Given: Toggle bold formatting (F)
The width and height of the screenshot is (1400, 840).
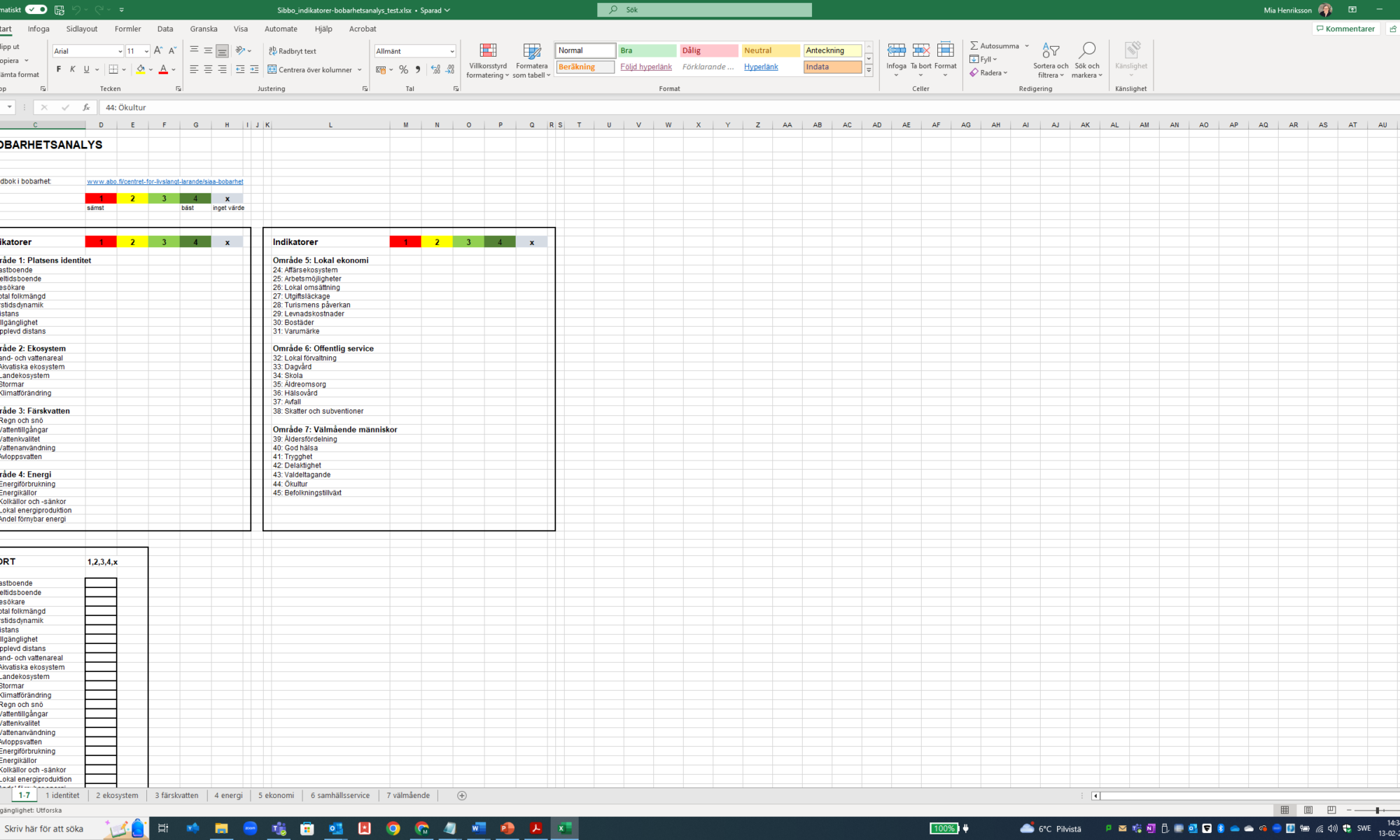Looking at the screenshot, I should [x=59, y=69].
